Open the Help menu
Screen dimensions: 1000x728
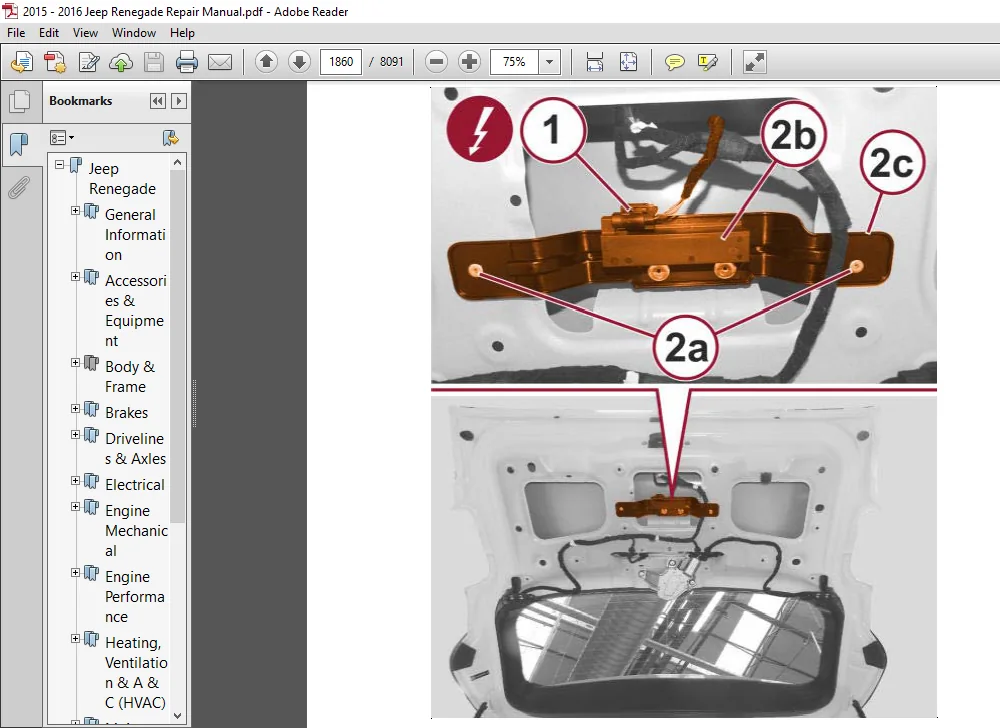point(182,33)
